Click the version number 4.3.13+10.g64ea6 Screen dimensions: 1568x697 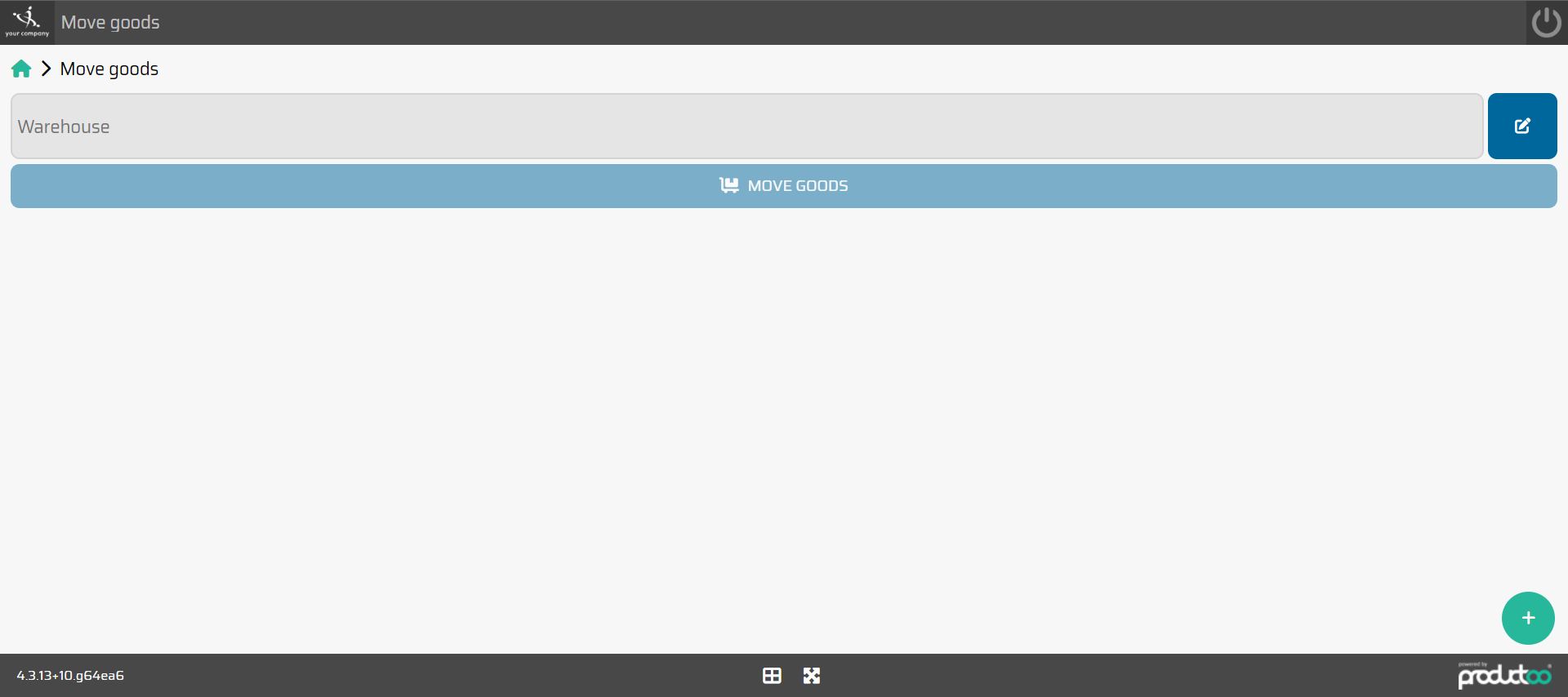70,675
